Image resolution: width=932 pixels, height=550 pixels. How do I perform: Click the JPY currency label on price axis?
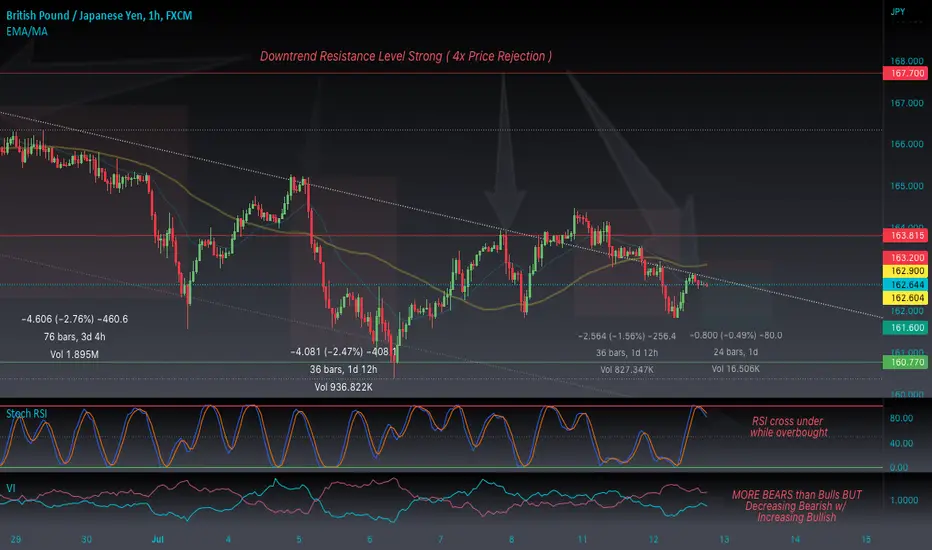[898, 11]
